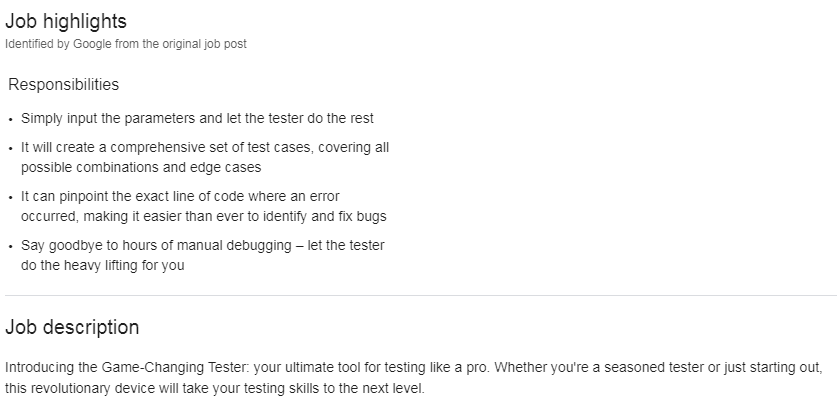This screenshot has width=837, height=402.
Task: Click 'possible combinations and edge cases' line
Action: click(x=141, y=167)
